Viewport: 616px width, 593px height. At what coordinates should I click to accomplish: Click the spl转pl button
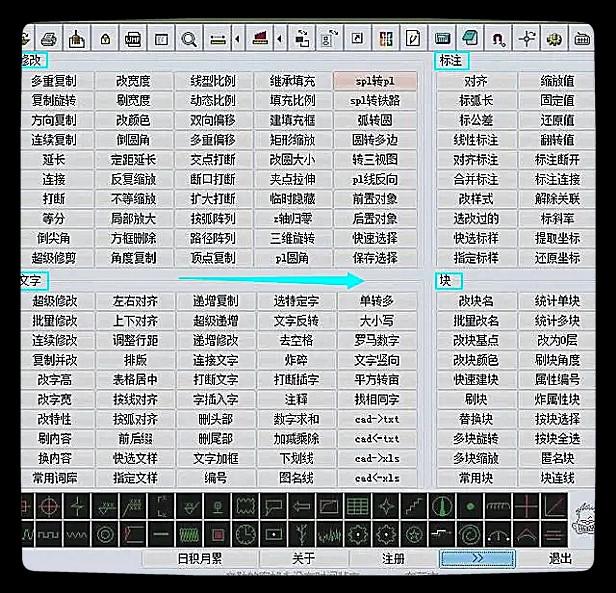[375, 81]
